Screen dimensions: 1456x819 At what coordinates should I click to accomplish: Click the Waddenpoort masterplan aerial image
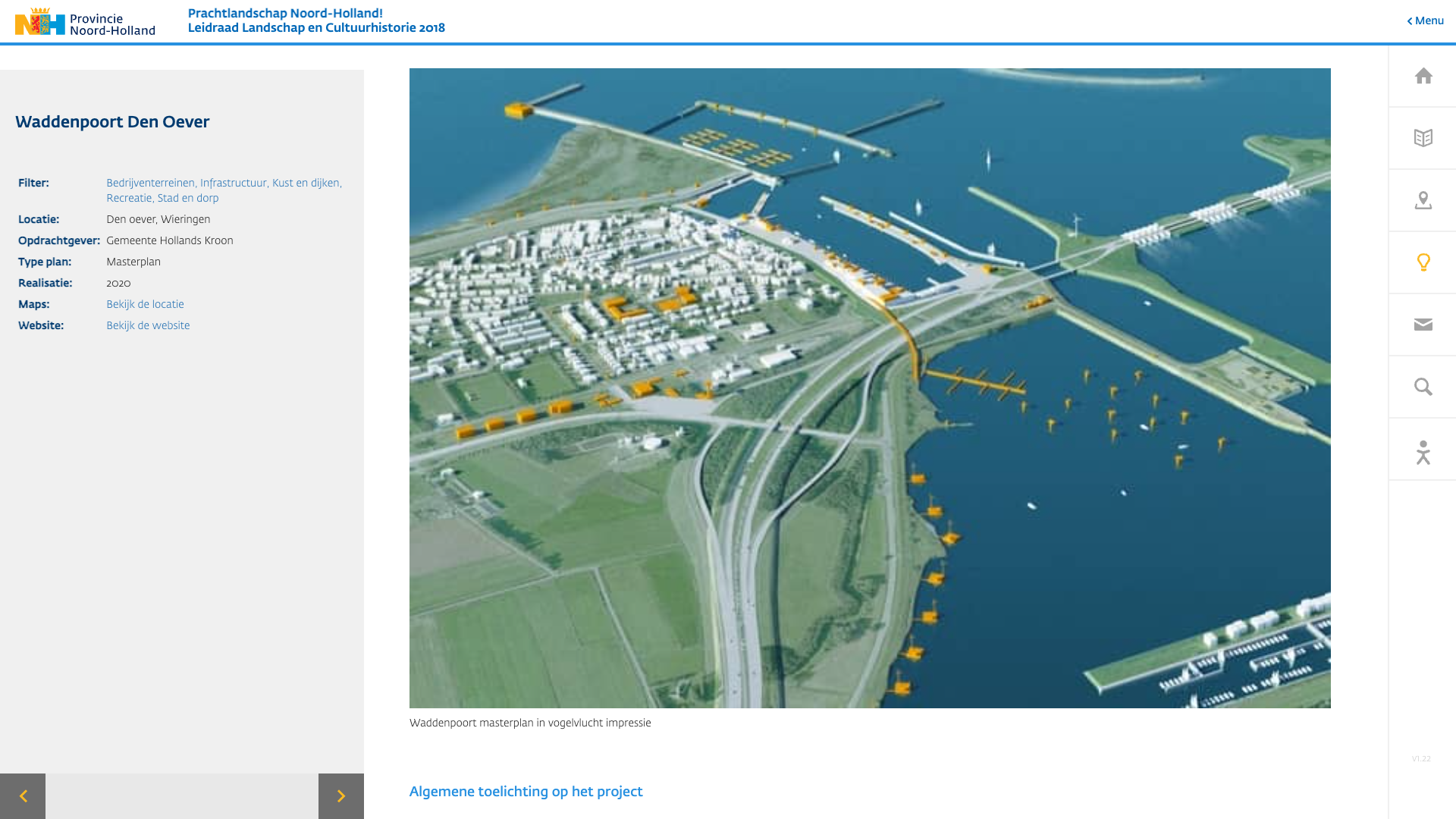click(x=870, y=388)
